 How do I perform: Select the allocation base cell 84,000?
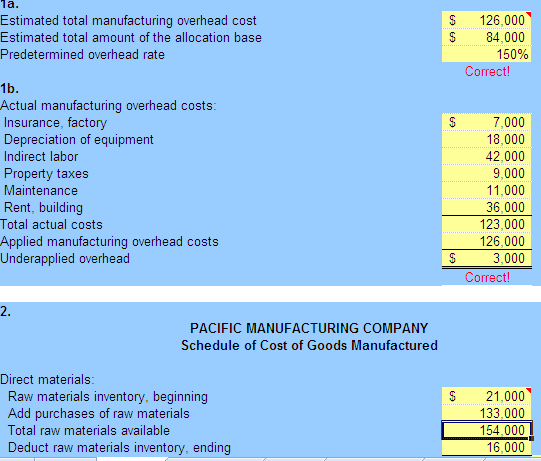click(486, 37)
